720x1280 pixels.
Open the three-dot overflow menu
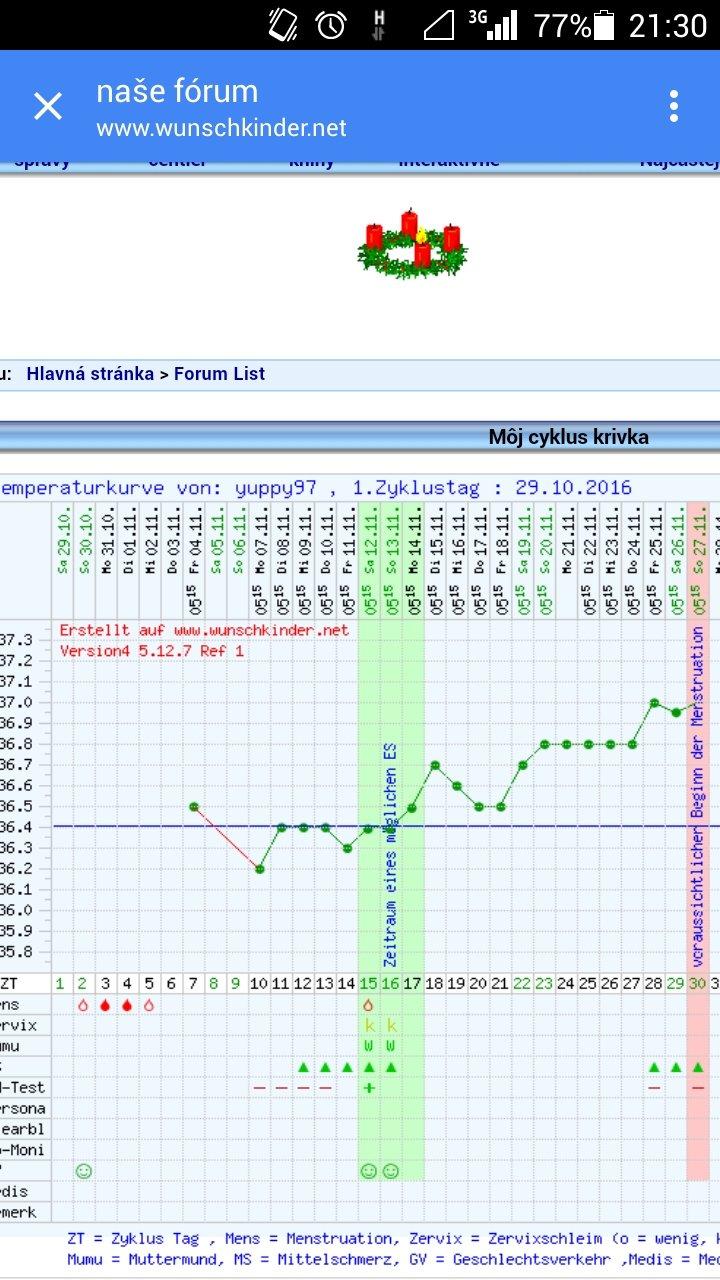pos(674,106)
